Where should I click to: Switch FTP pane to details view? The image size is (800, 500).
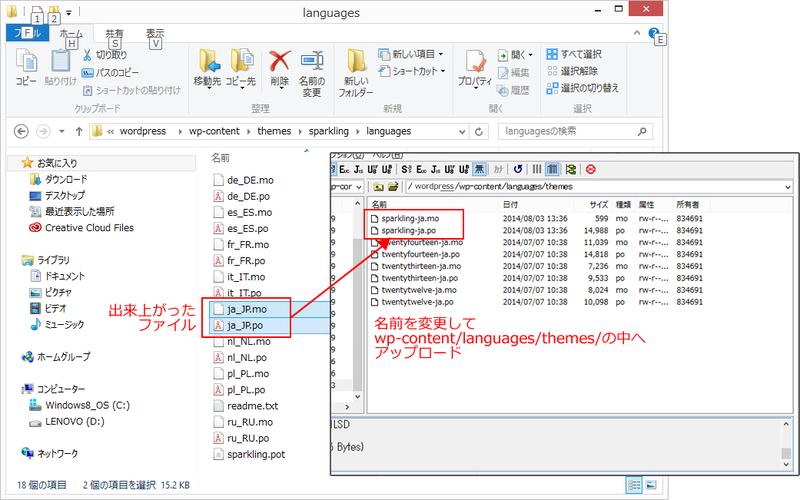tap(553, 169)
